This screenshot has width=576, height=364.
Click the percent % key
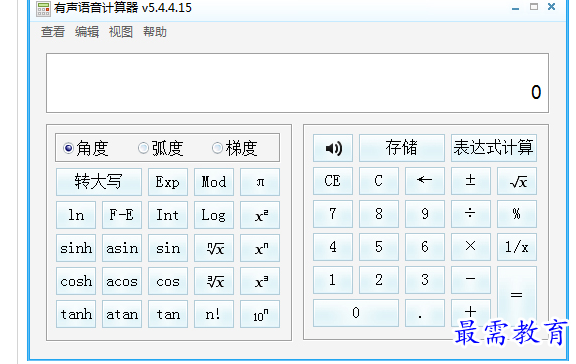(517, 214)
